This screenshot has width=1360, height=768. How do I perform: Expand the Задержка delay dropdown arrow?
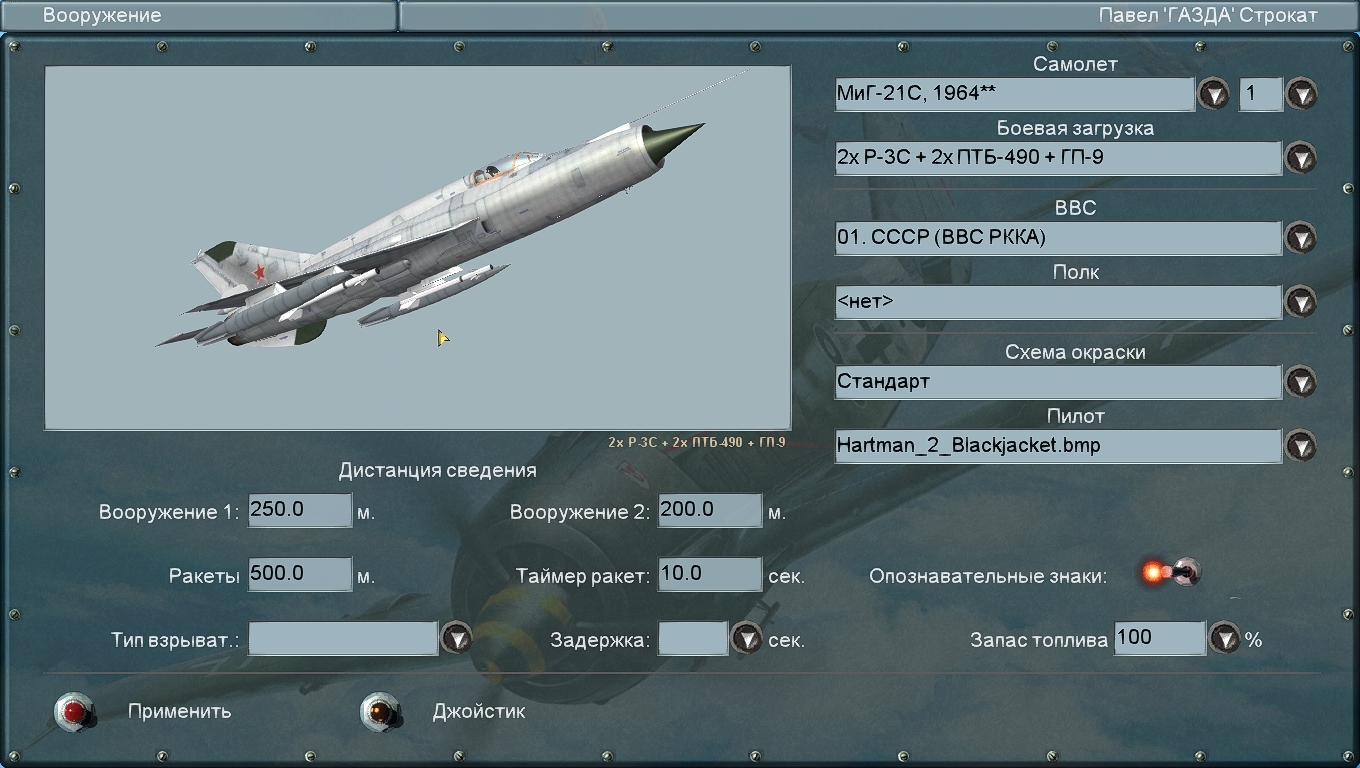(747, 638)
